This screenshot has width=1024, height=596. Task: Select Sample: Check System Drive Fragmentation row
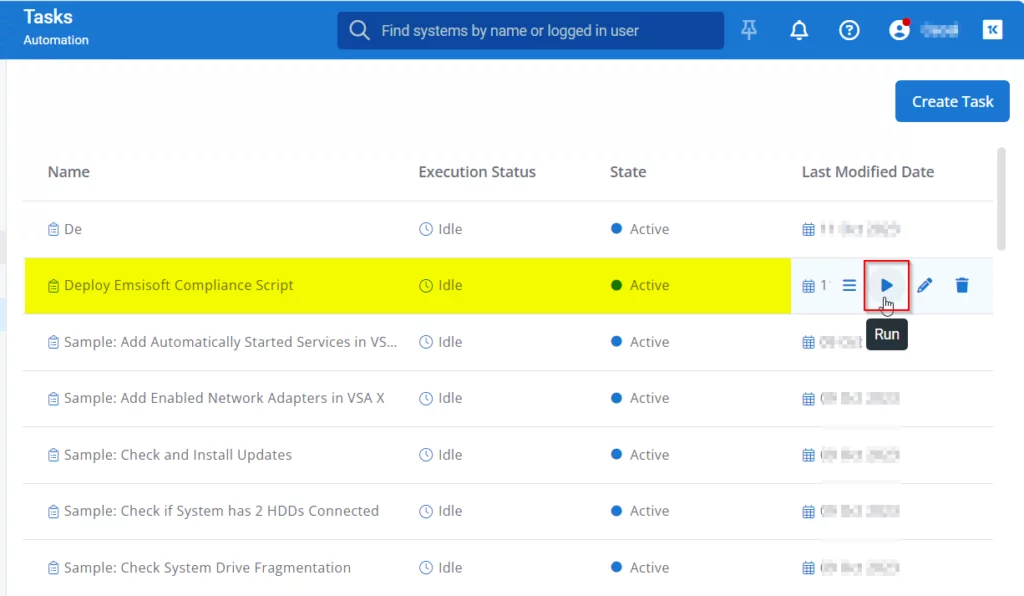click(207, 568)
